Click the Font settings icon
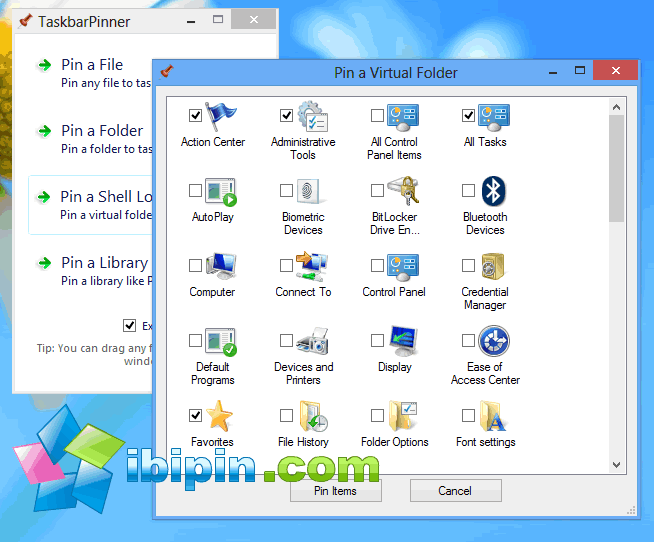 (492, 416)
